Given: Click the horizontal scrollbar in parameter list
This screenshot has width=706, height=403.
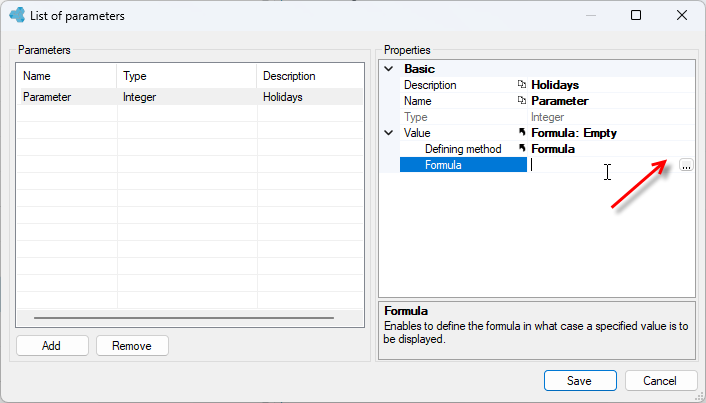Looking at the screenshot, I should [184, 318].
